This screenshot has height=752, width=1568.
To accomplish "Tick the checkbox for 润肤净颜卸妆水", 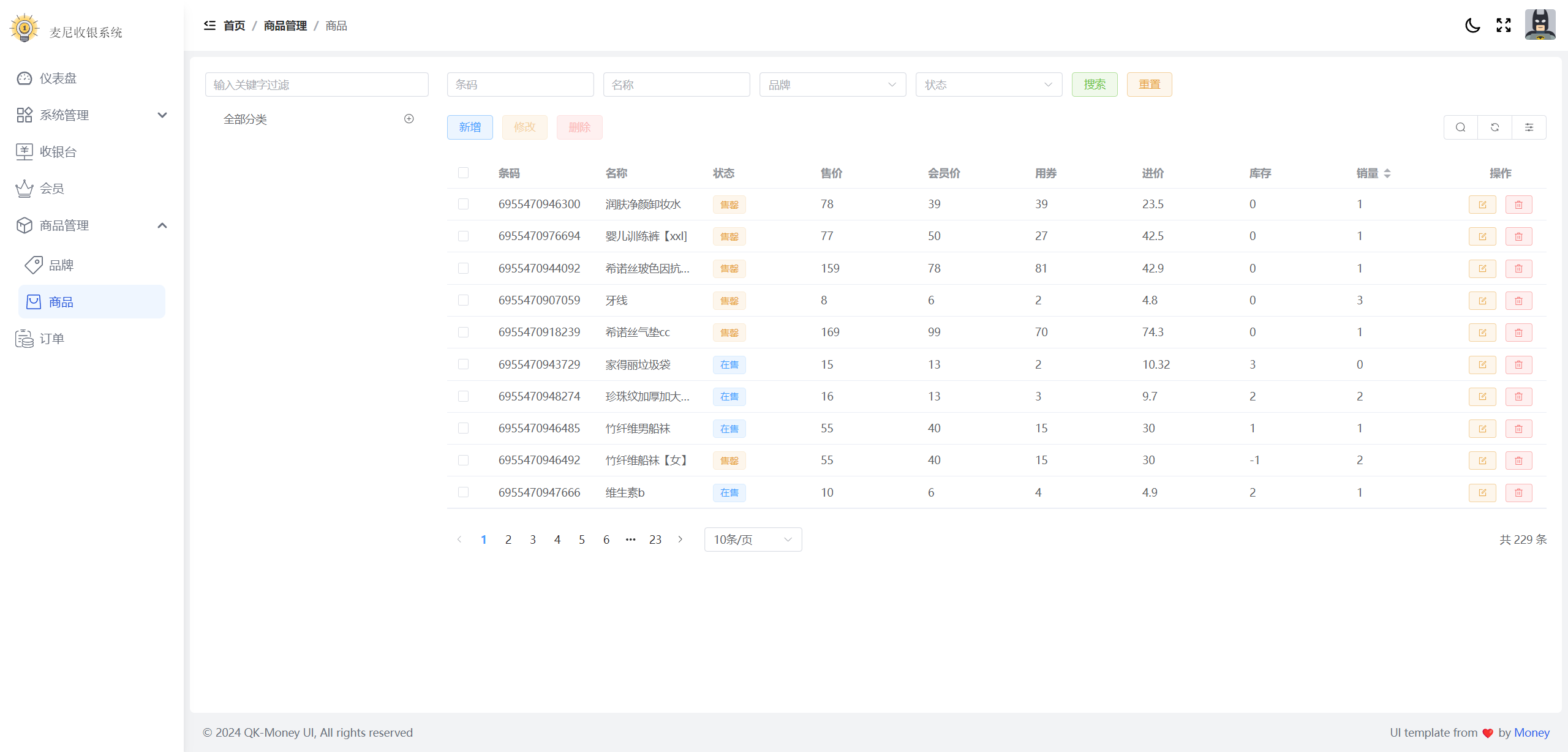I will [463, 204].
